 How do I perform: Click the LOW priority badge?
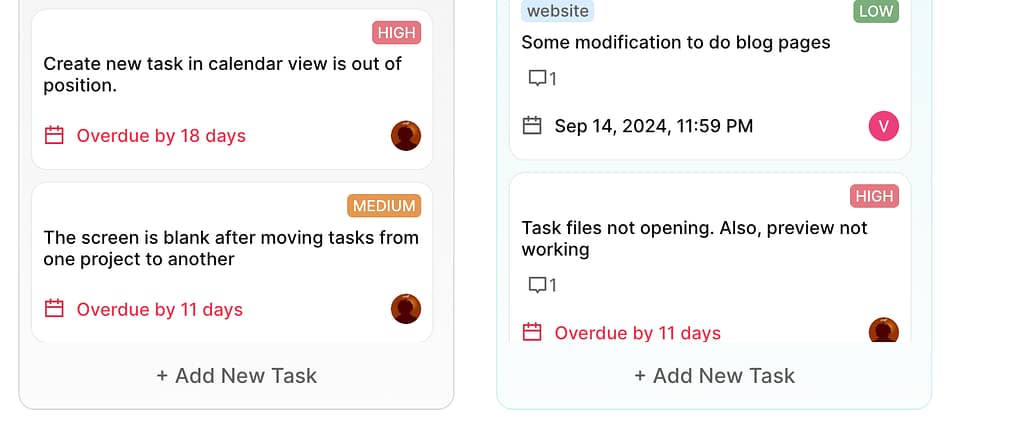click(876, 11)
